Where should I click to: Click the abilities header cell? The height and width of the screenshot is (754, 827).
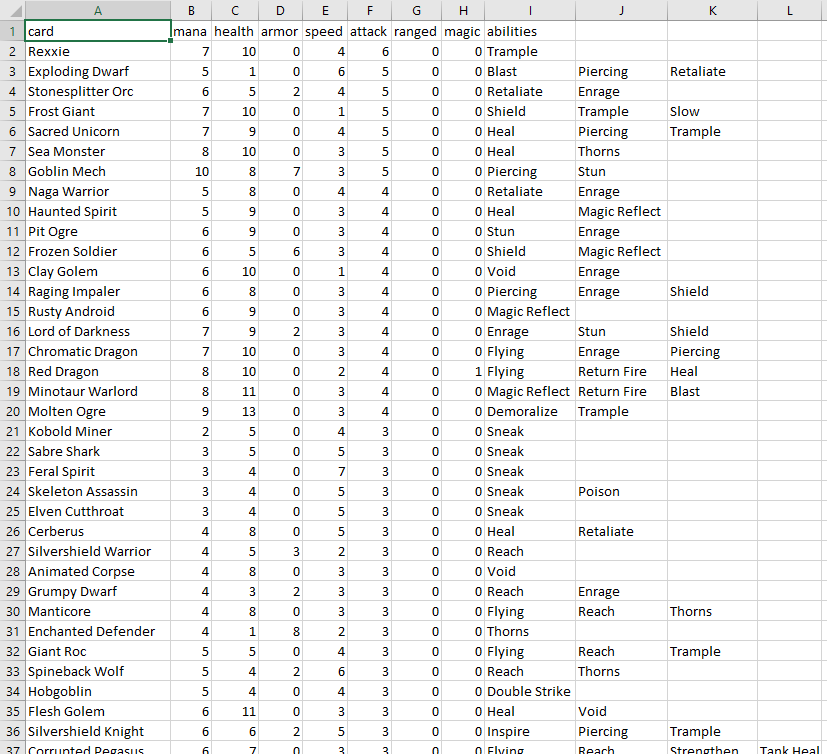pos(530,32)
